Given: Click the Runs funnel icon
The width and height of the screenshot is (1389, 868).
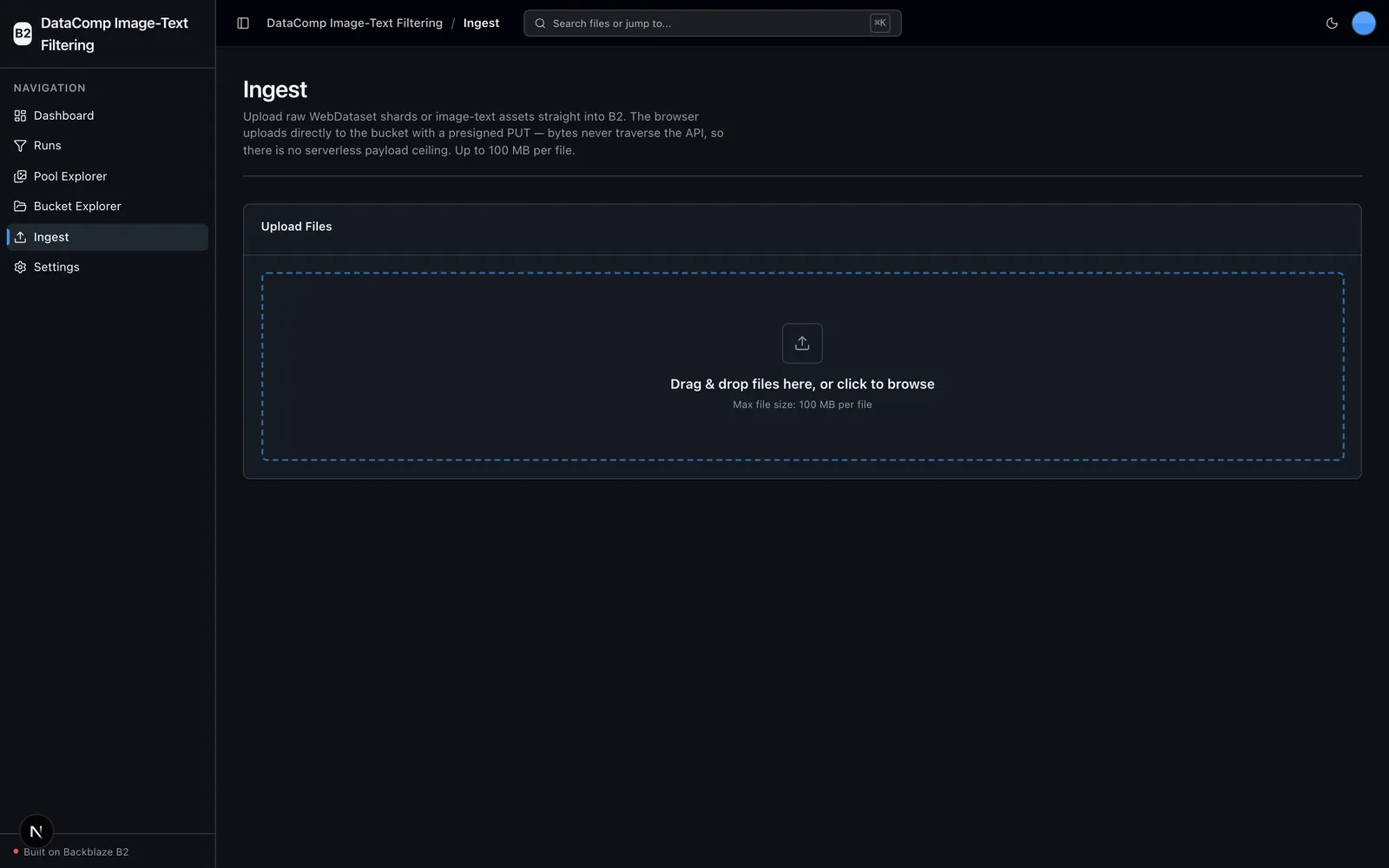Looking at the screenshot, I should click(x=20, y=146).
